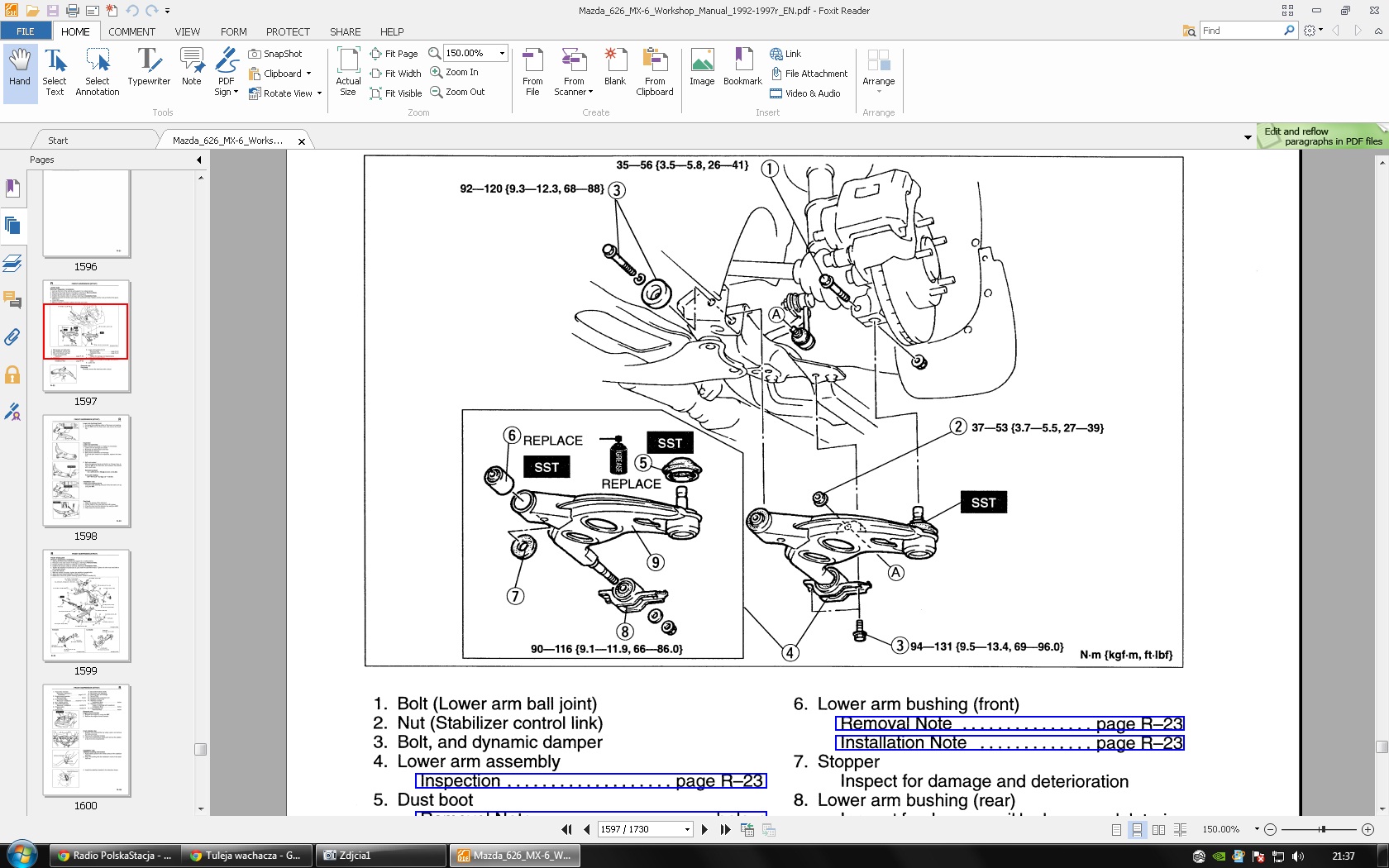Screen dimensions: 1389x868
Task: Click the zoom slider in status bar
Action: (x=1323, y=829)
